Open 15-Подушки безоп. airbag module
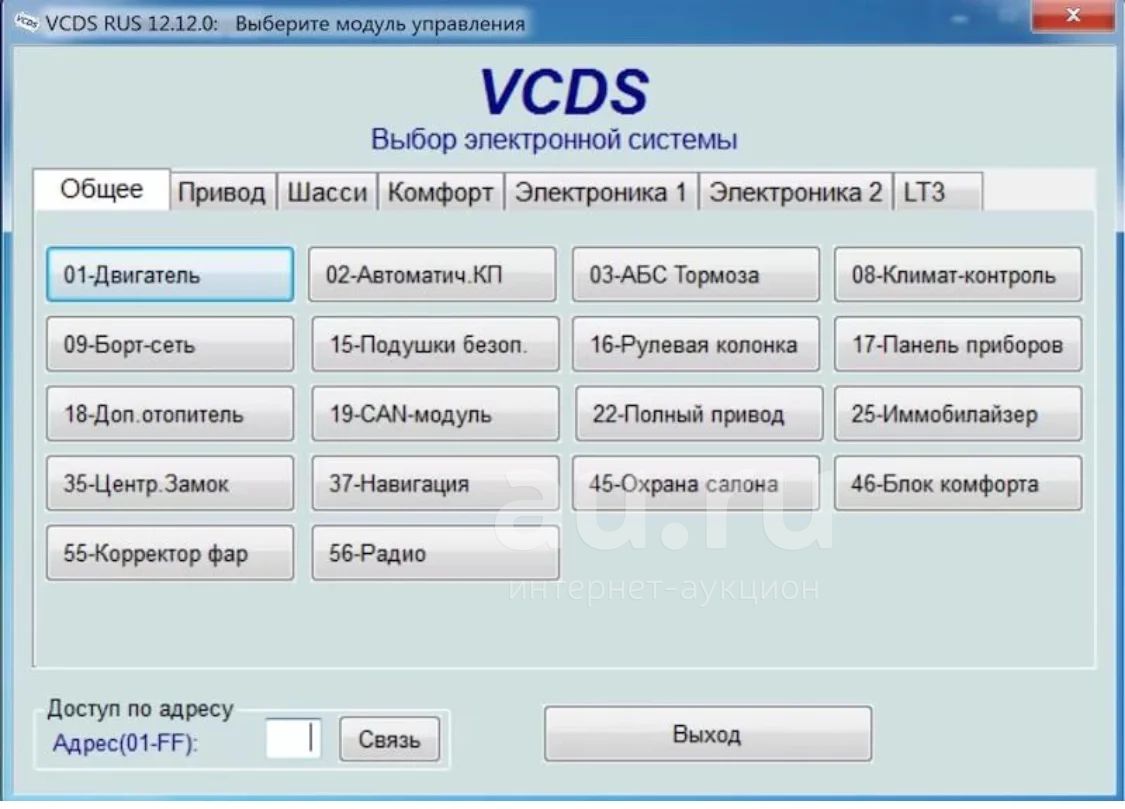 click(x=435, y=344)
